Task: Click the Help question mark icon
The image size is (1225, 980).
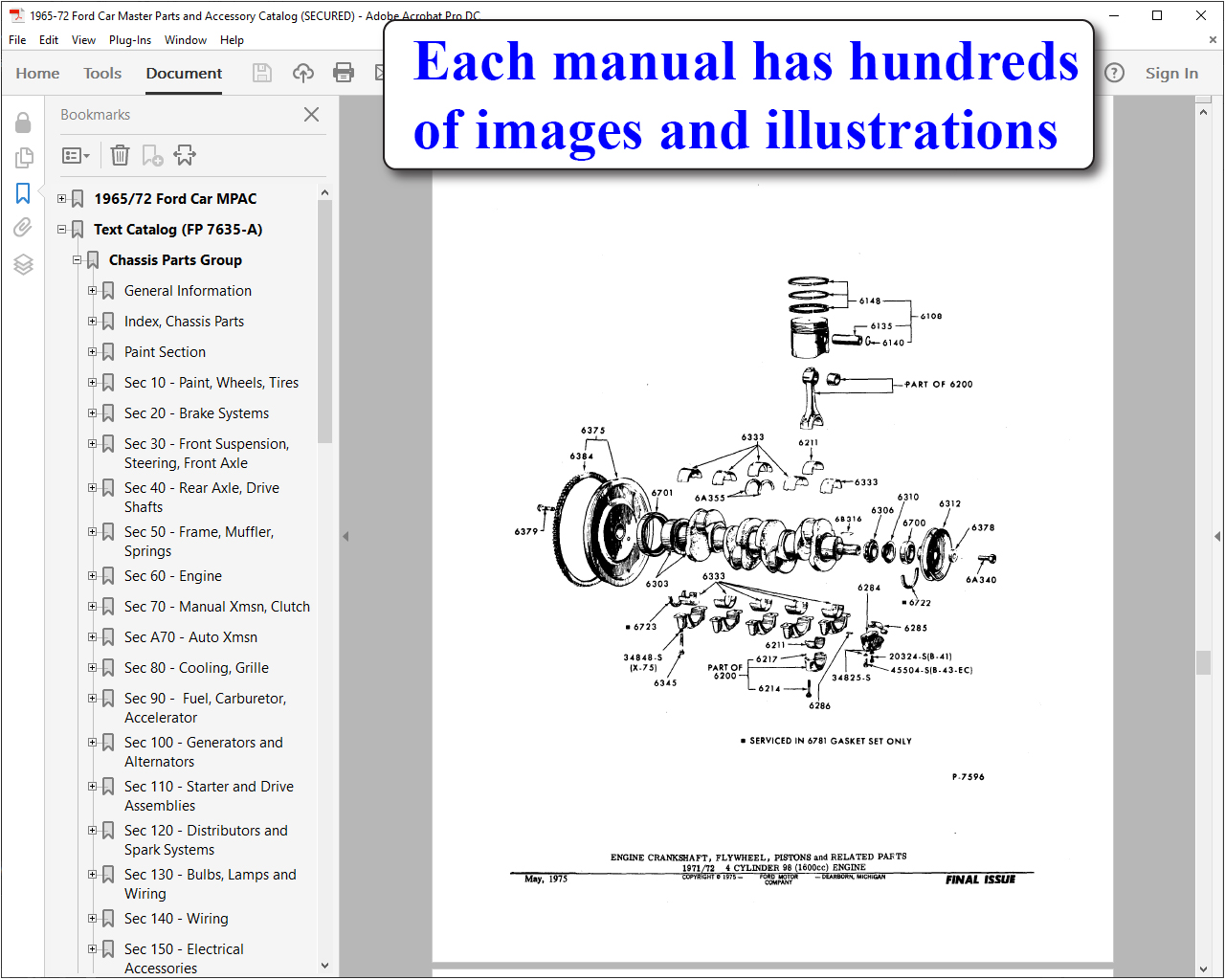Action: coord(1114,73)
